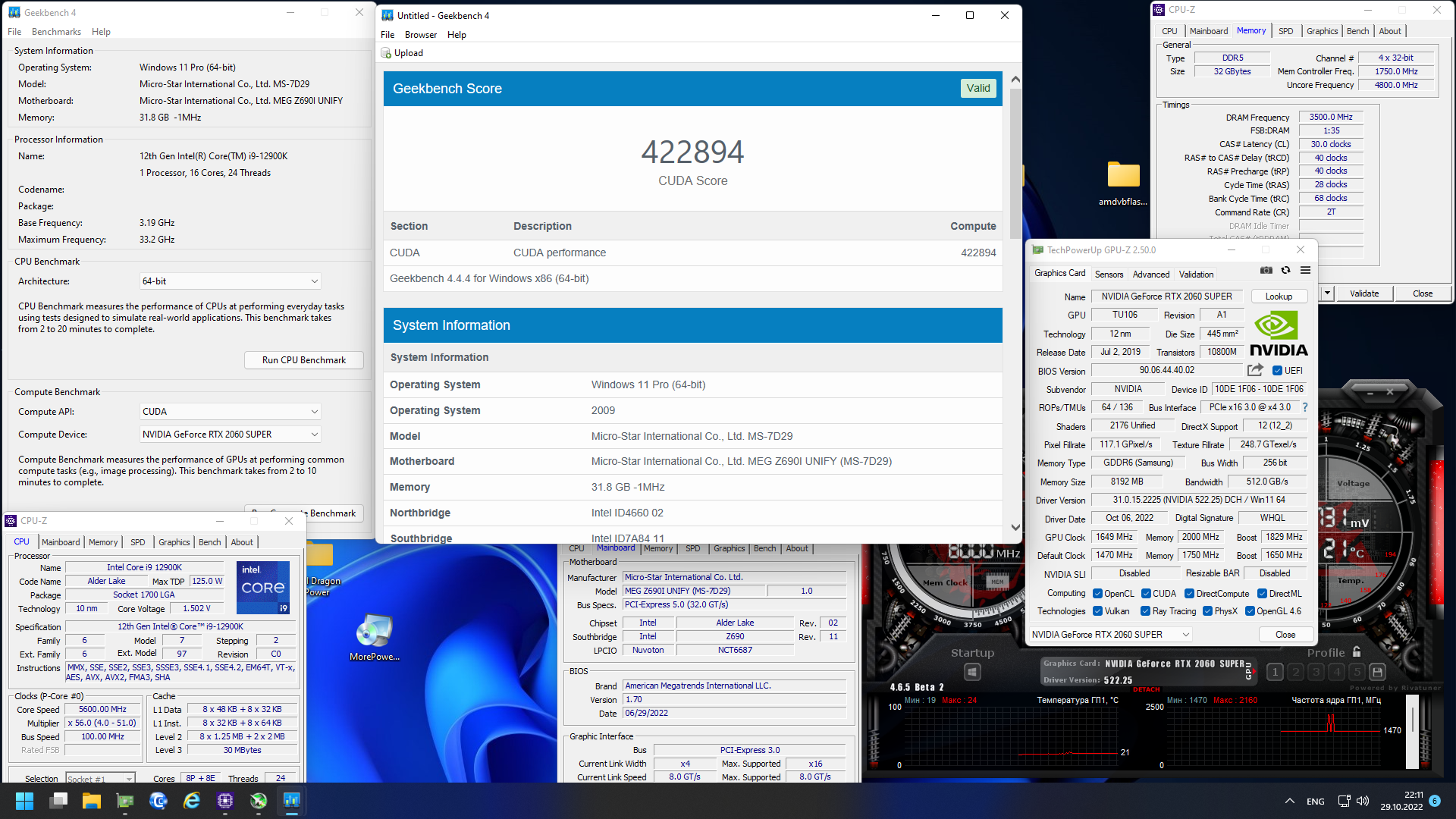Switch to Advanced tab in GPU-Z
This screenshot has width=1456, height=819.
pyautogui.click(x=1151, y=275)
